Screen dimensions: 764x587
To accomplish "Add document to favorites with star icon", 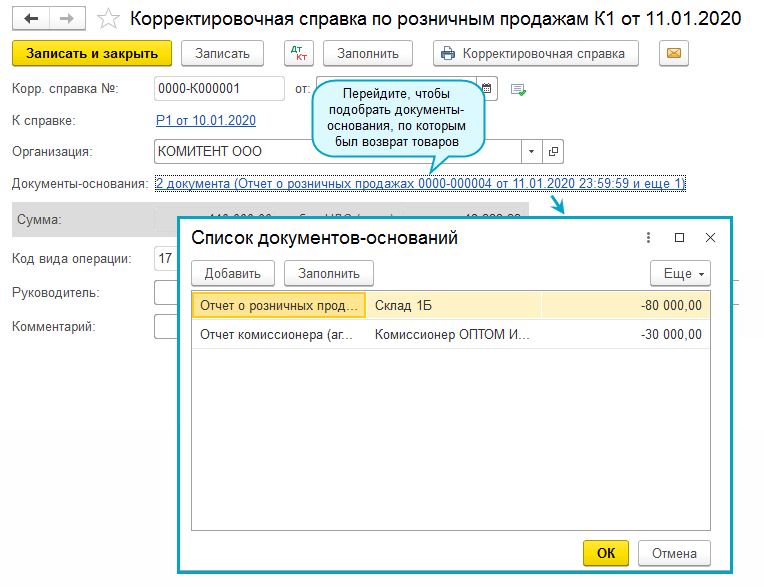I will [x=108, y=19].
